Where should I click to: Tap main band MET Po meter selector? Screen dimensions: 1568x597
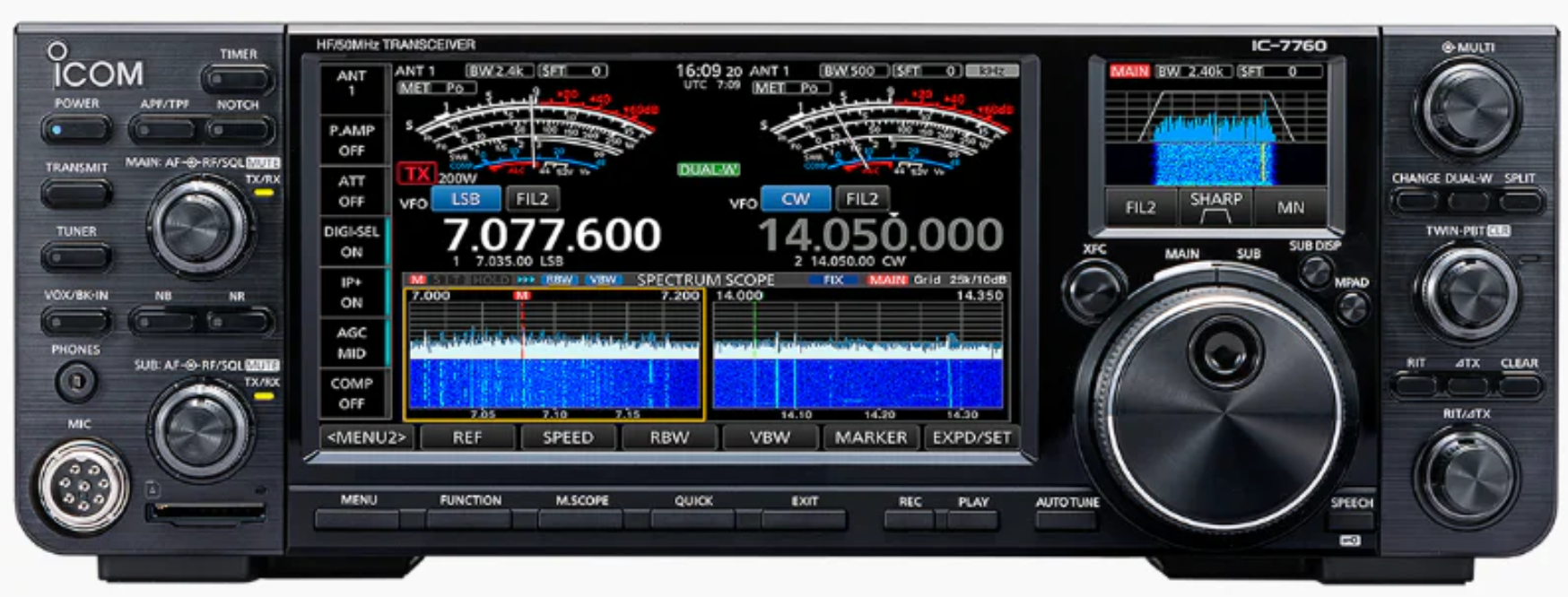tap(436, 88)
